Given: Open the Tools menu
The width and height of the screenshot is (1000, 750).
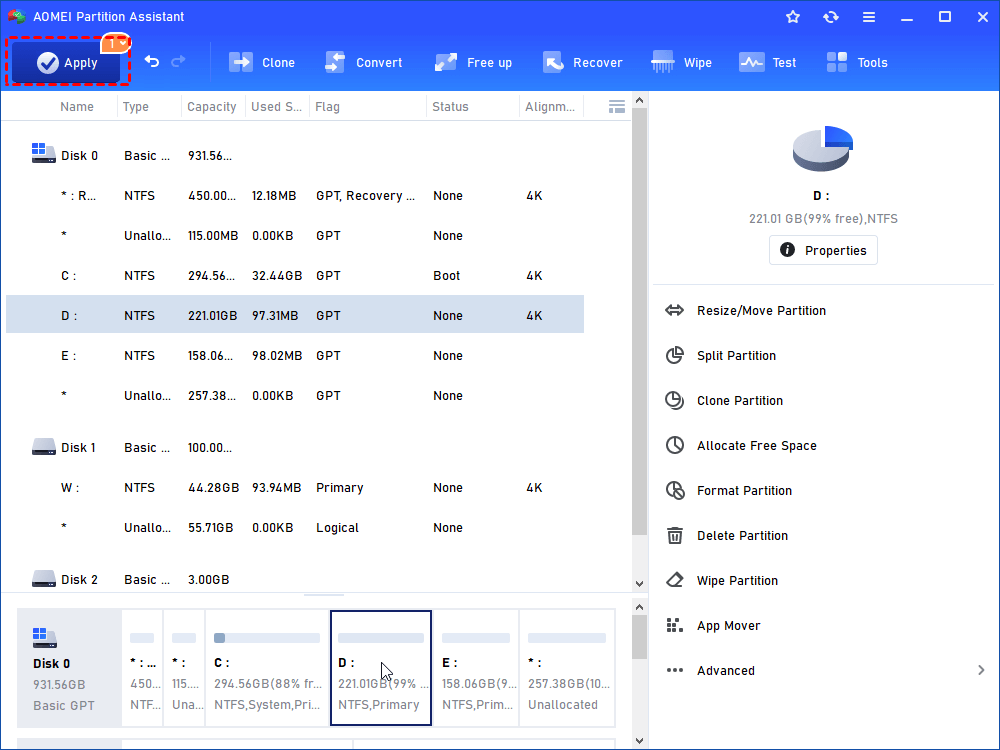Looking at the screenshot, I should tap(857, 62).
